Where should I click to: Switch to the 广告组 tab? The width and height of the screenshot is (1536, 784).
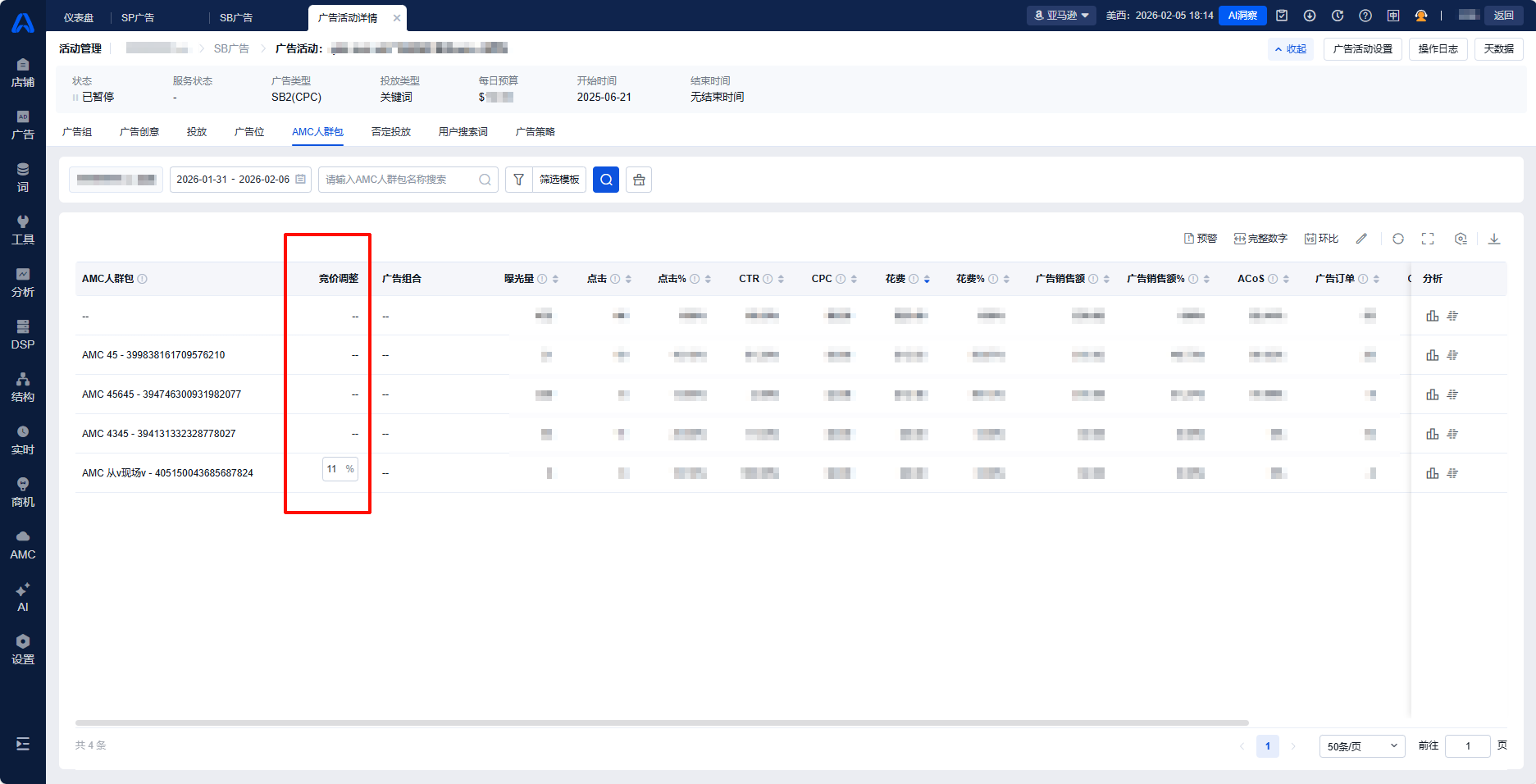77,132
